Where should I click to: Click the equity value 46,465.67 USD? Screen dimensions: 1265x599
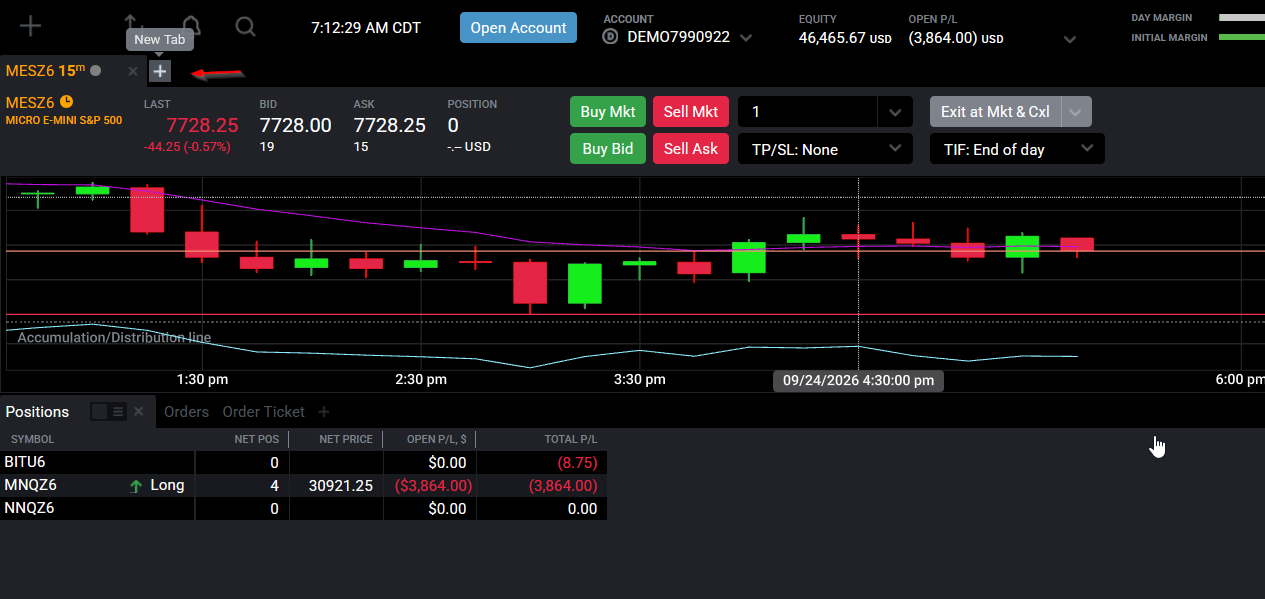[x=845, y=38]
